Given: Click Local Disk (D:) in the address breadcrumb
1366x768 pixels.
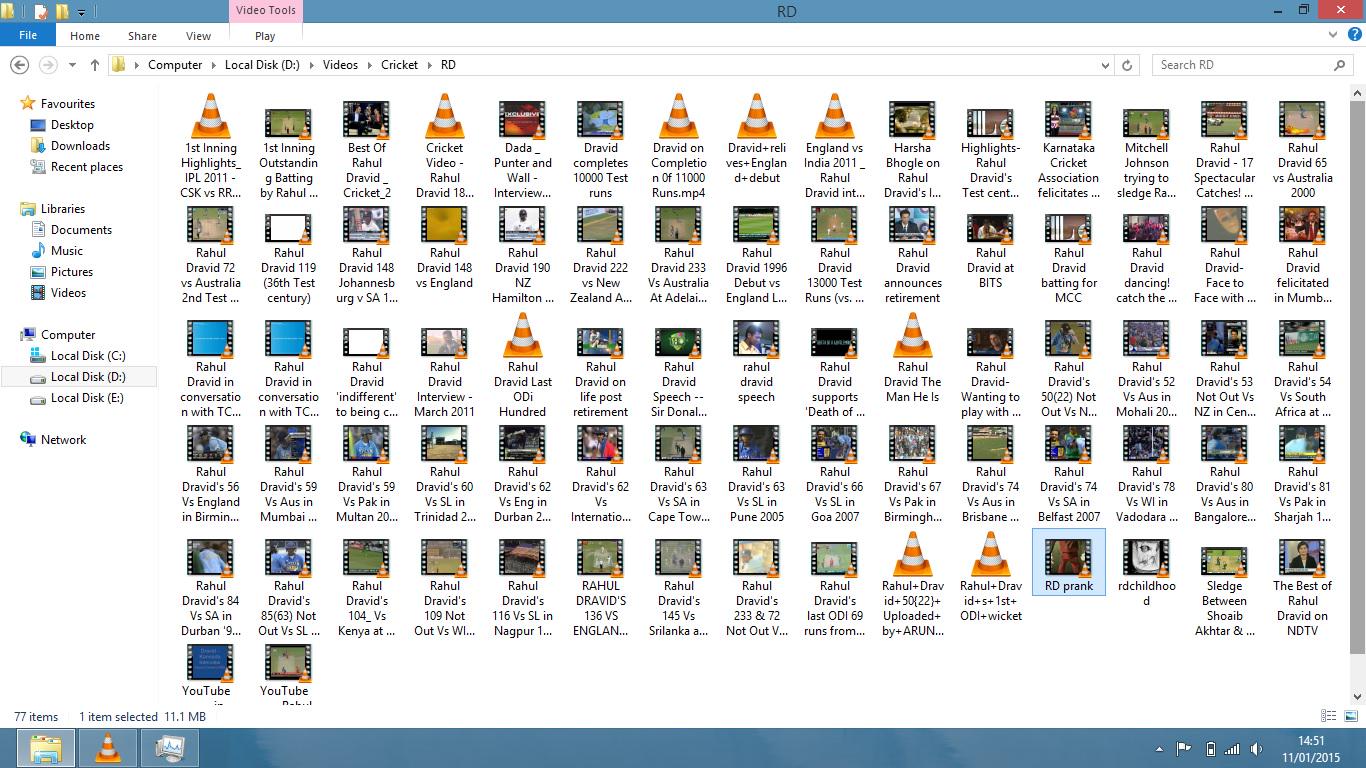Looking at the screenshot, I should [x=262, y=65].
